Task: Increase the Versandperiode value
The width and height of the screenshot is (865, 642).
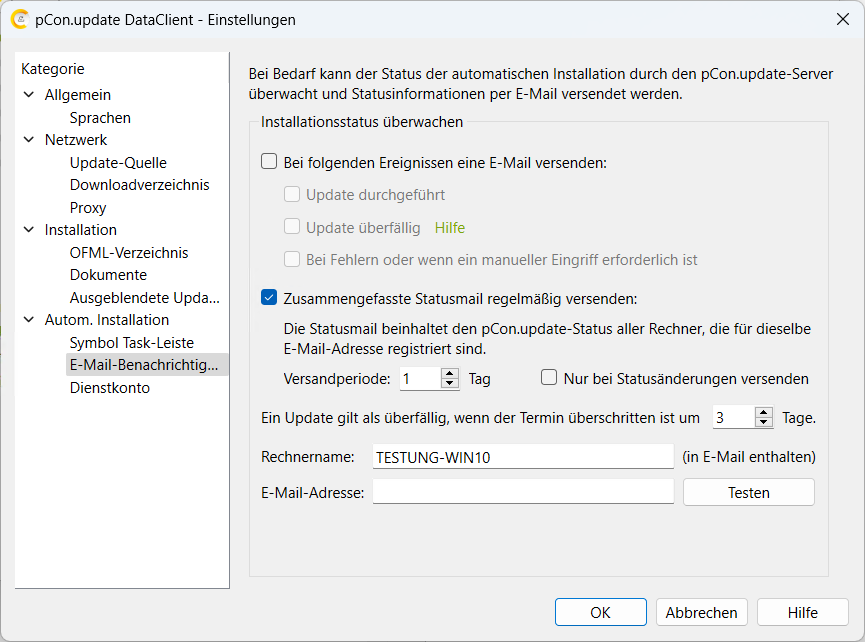Action: (x=450, y=373)
